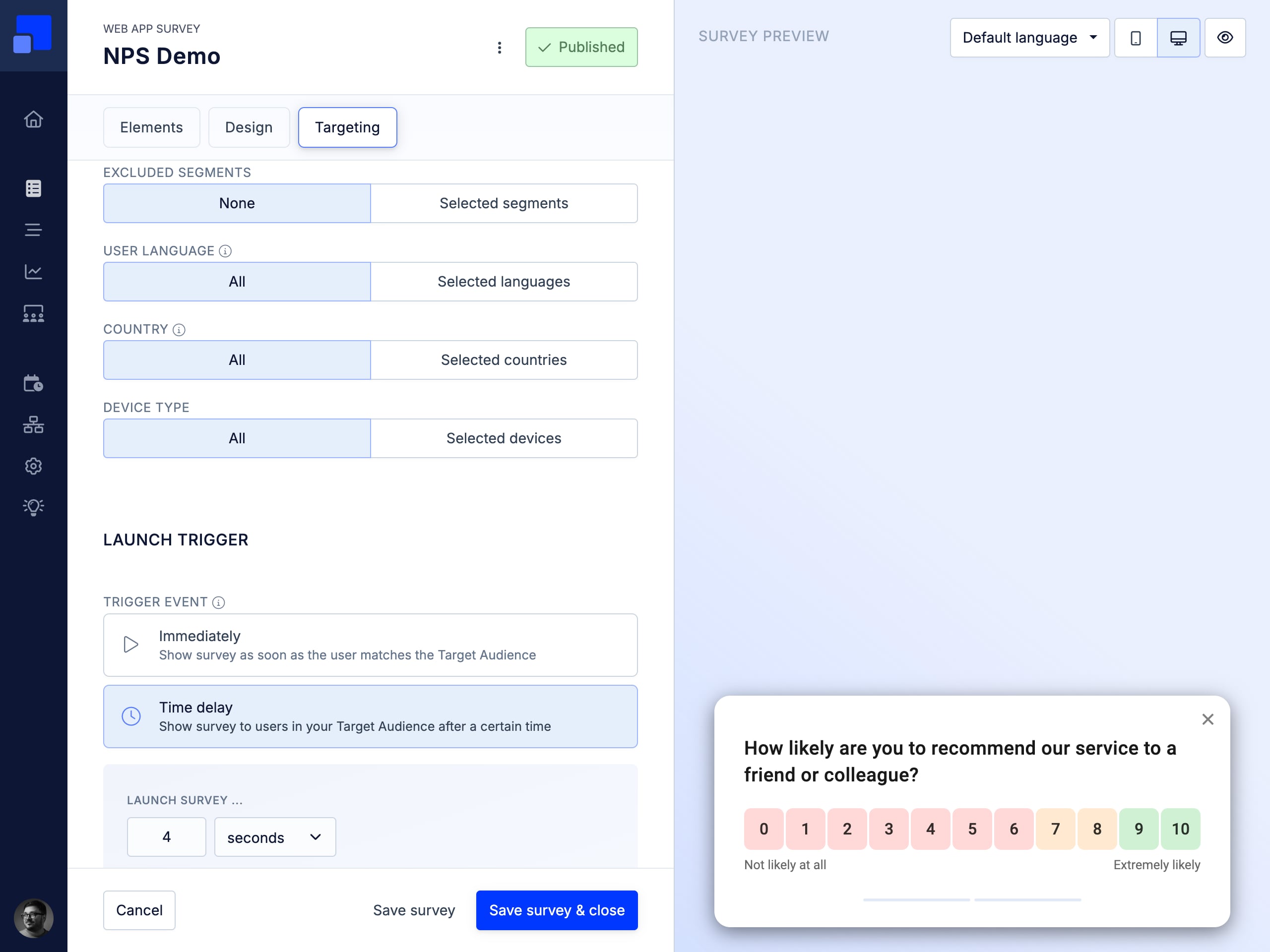The width and height of the screenshot is (1270, 952).
Task: Select score 10 on the NPS scale
Action: tap(1180, 829)
